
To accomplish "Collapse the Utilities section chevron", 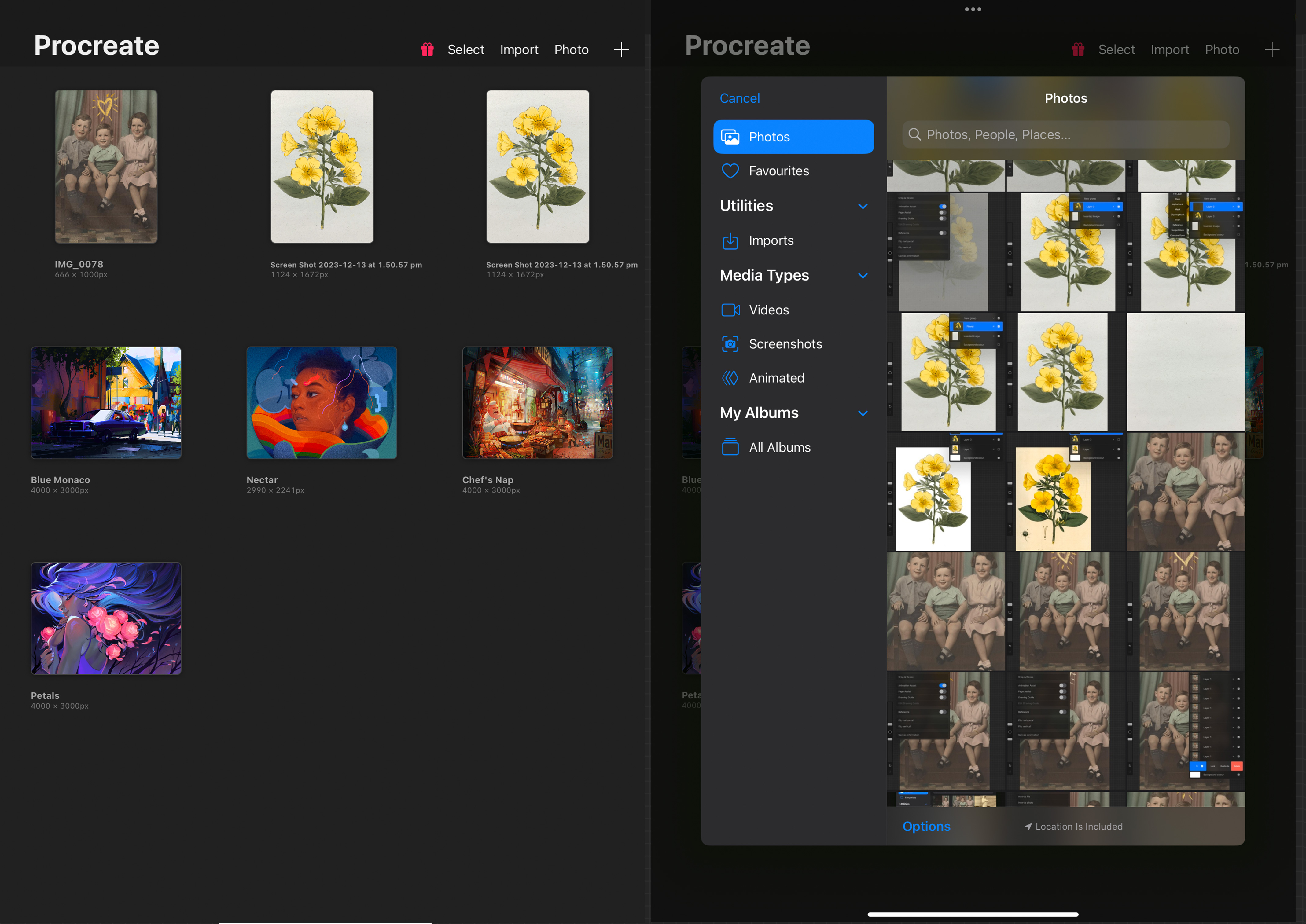I will (863, 206).
